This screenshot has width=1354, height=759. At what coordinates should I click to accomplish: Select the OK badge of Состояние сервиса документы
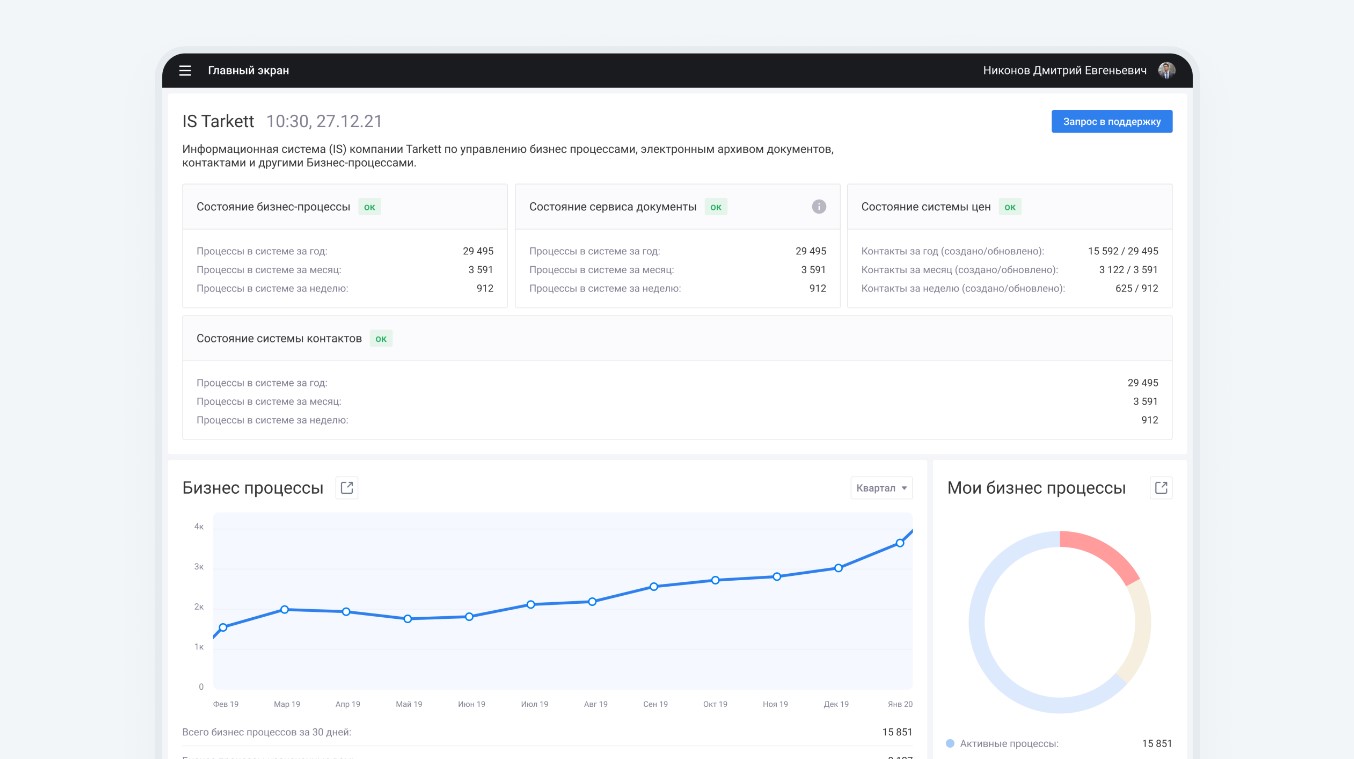[x=716, y=207]
